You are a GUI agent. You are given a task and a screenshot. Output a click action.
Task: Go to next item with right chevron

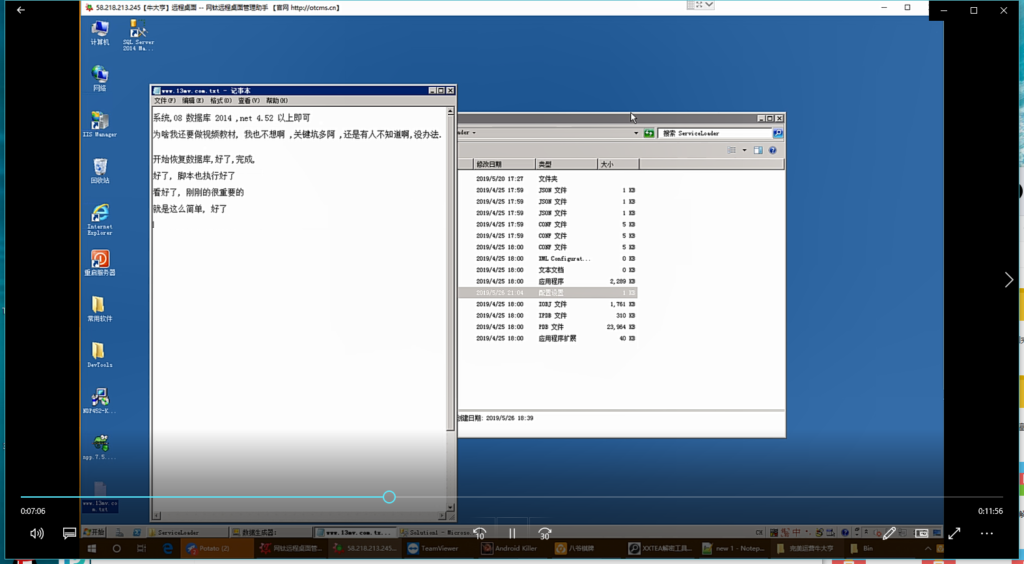click(x=1008, y=281)
